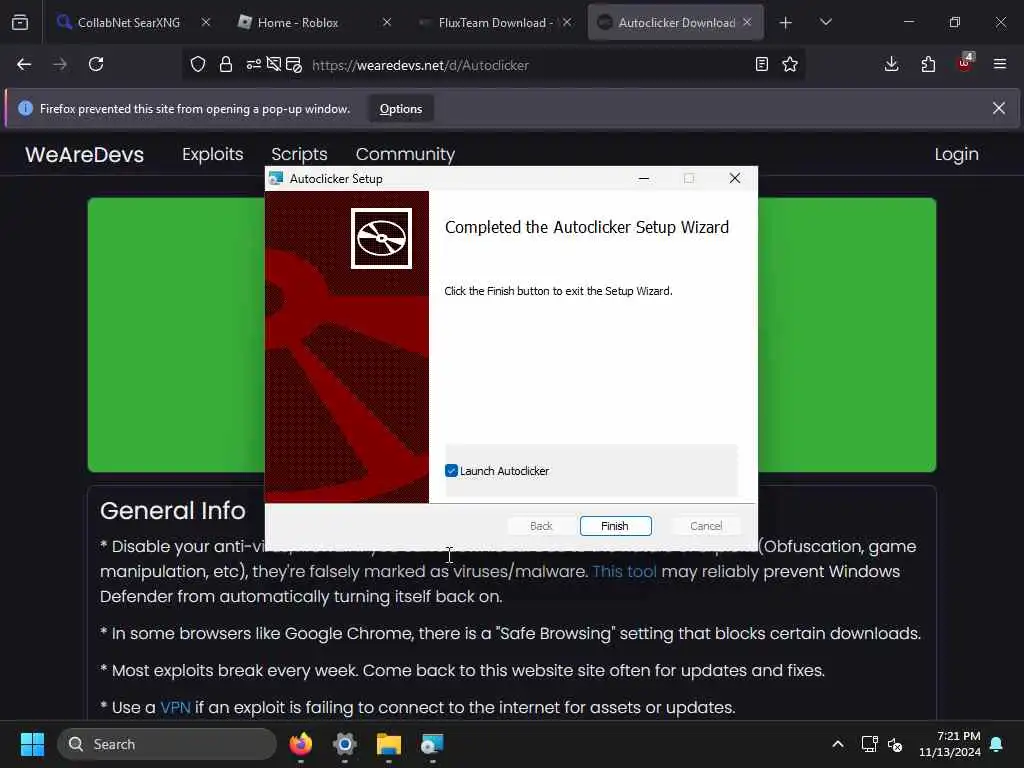Click the muted volume tray icon
The width and height of the screenshot is (1024, 768).
tap(895, 744)
